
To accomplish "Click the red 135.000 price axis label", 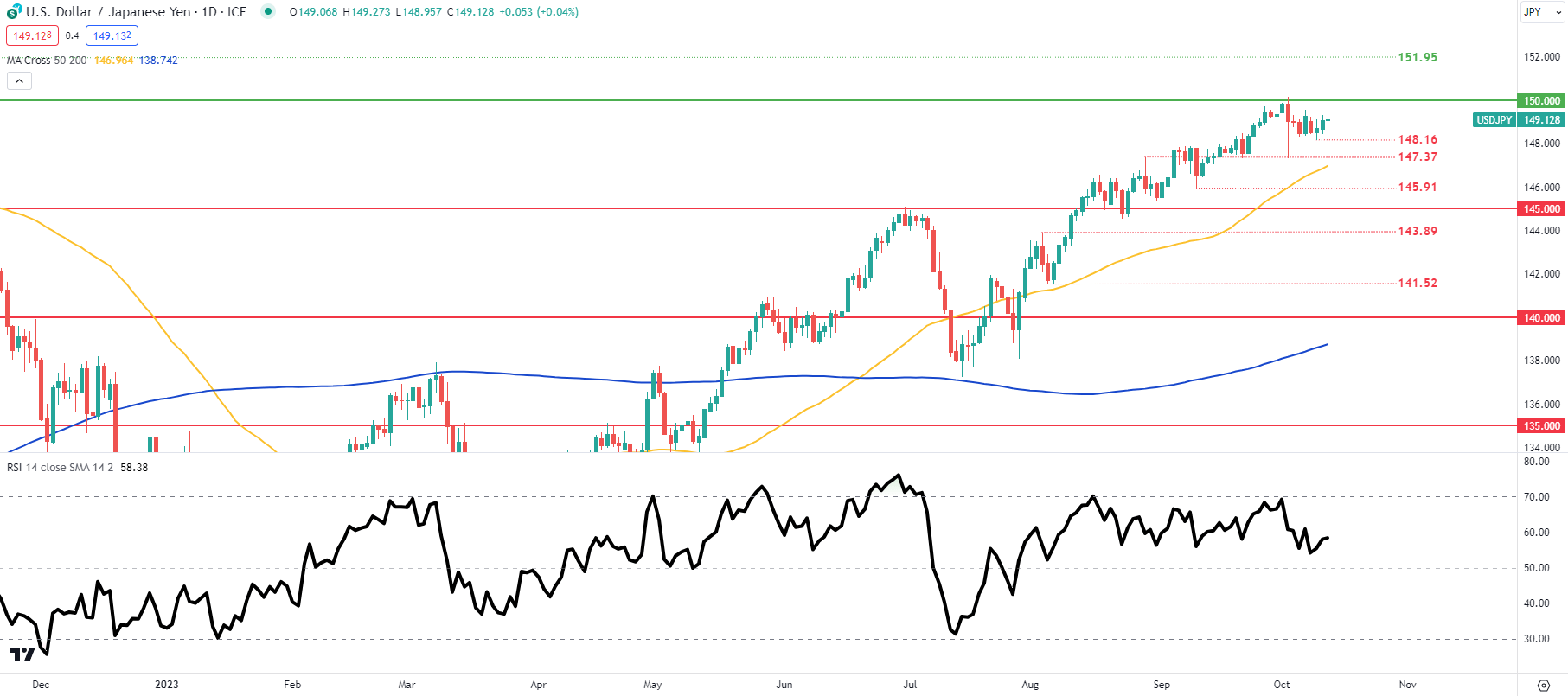I will 1541,426.
